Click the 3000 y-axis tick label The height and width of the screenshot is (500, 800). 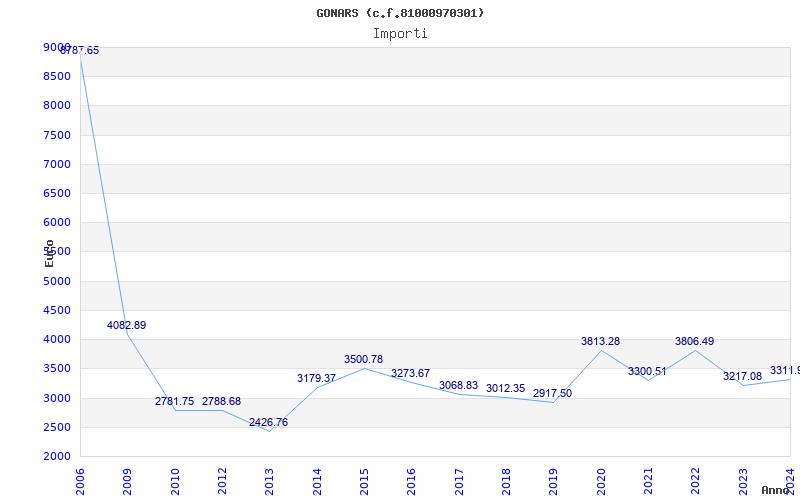(x=57, y=398)
